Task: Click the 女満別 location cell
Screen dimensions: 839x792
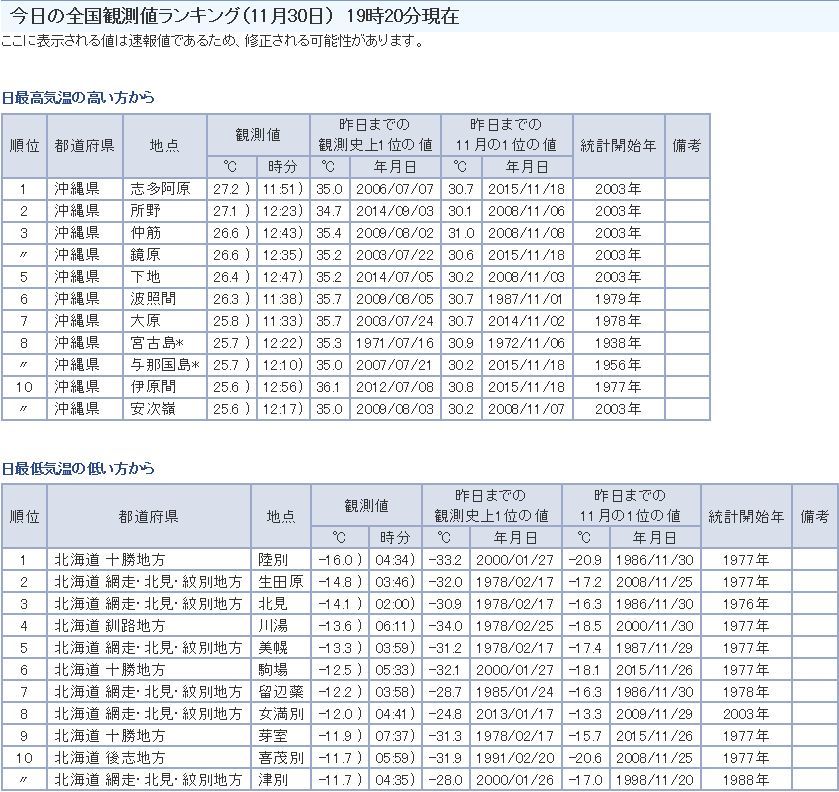Action: pos(280,713)
